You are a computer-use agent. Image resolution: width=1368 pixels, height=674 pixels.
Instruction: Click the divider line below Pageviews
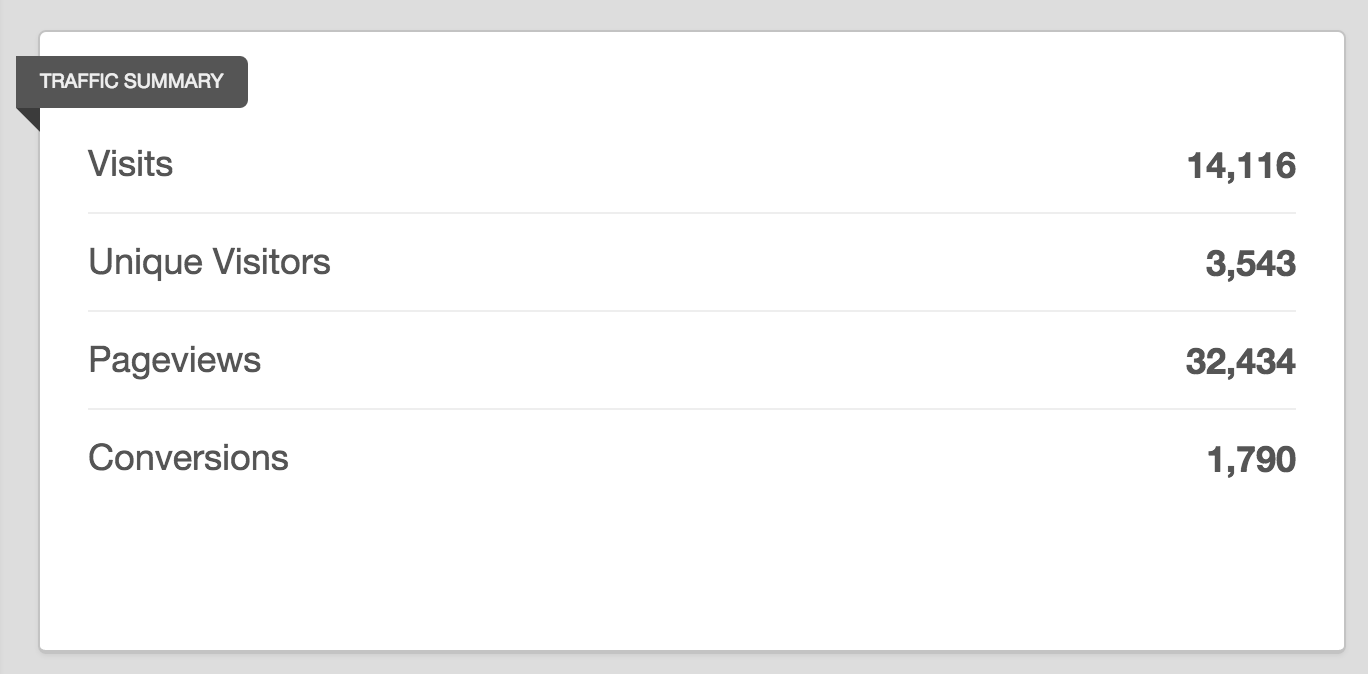tap(692, 409)
